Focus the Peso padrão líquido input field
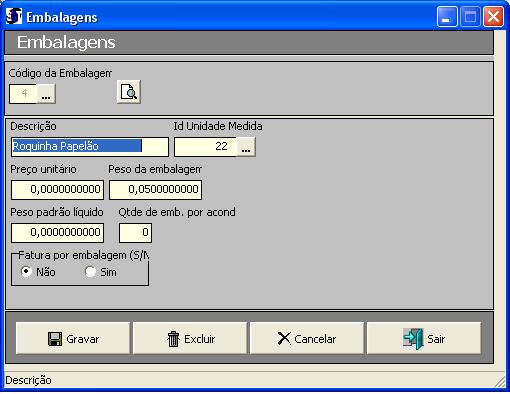The width and height of the screenshot is (510, 394). point(57,233)
